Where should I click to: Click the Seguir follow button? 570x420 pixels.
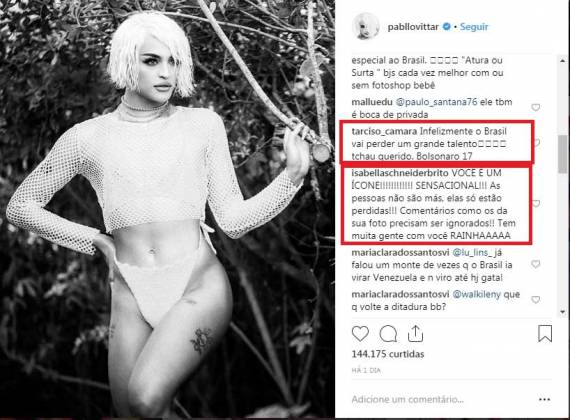(x=474, y=27)
